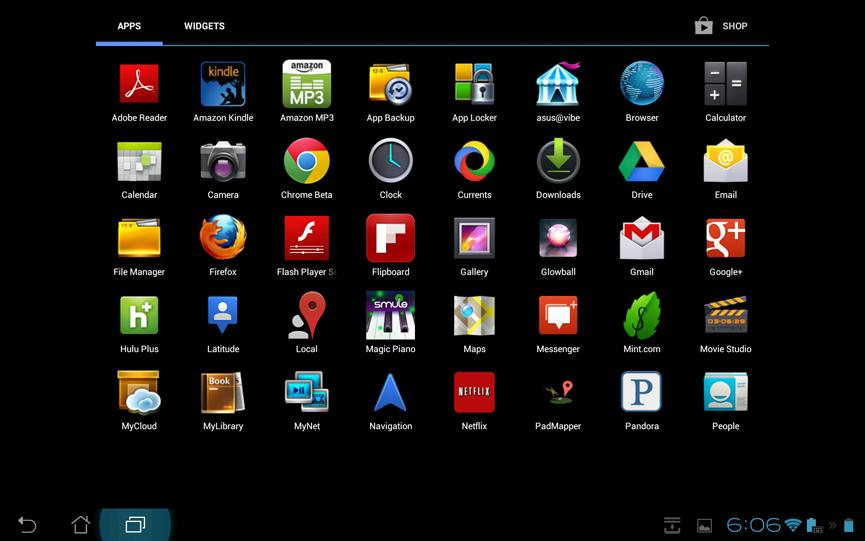
Task: Open App Locker
Action: coord(474,84)
